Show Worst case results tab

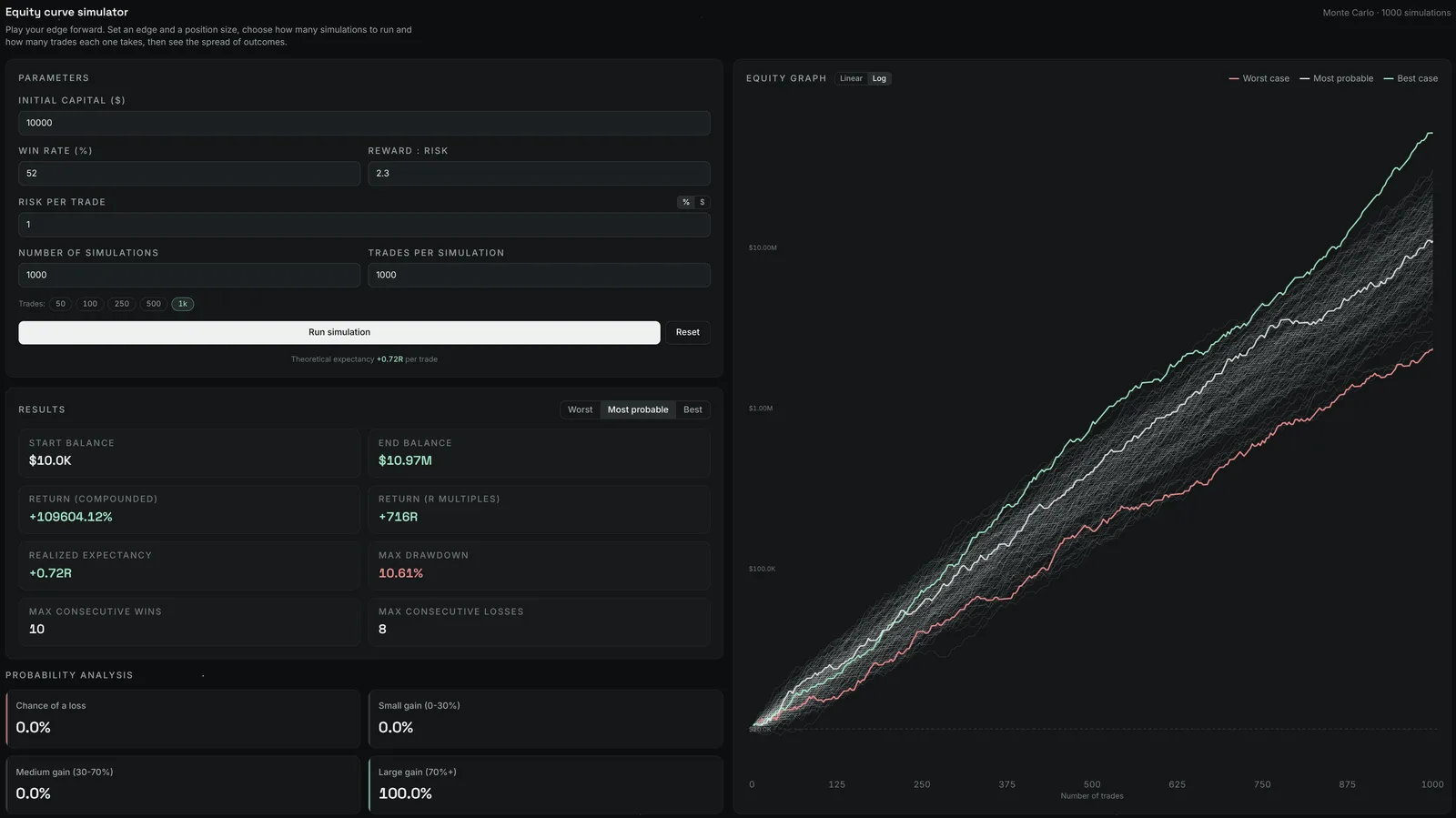[580, 409]
